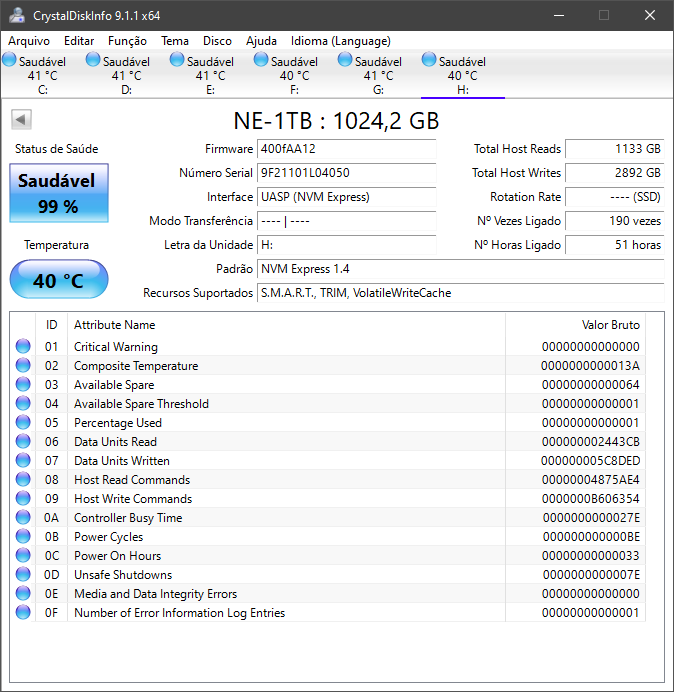Image resolution: width=674 pixels, height=692 pixels.
Task: Select the Percentage Used attribute name
Action: tap(117, 423)
